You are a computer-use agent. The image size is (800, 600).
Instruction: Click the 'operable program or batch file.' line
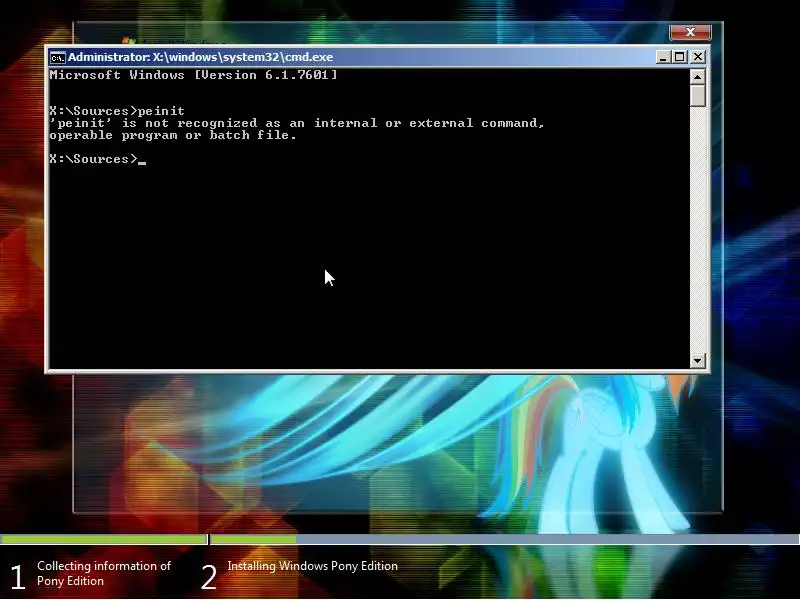(173, 135)
